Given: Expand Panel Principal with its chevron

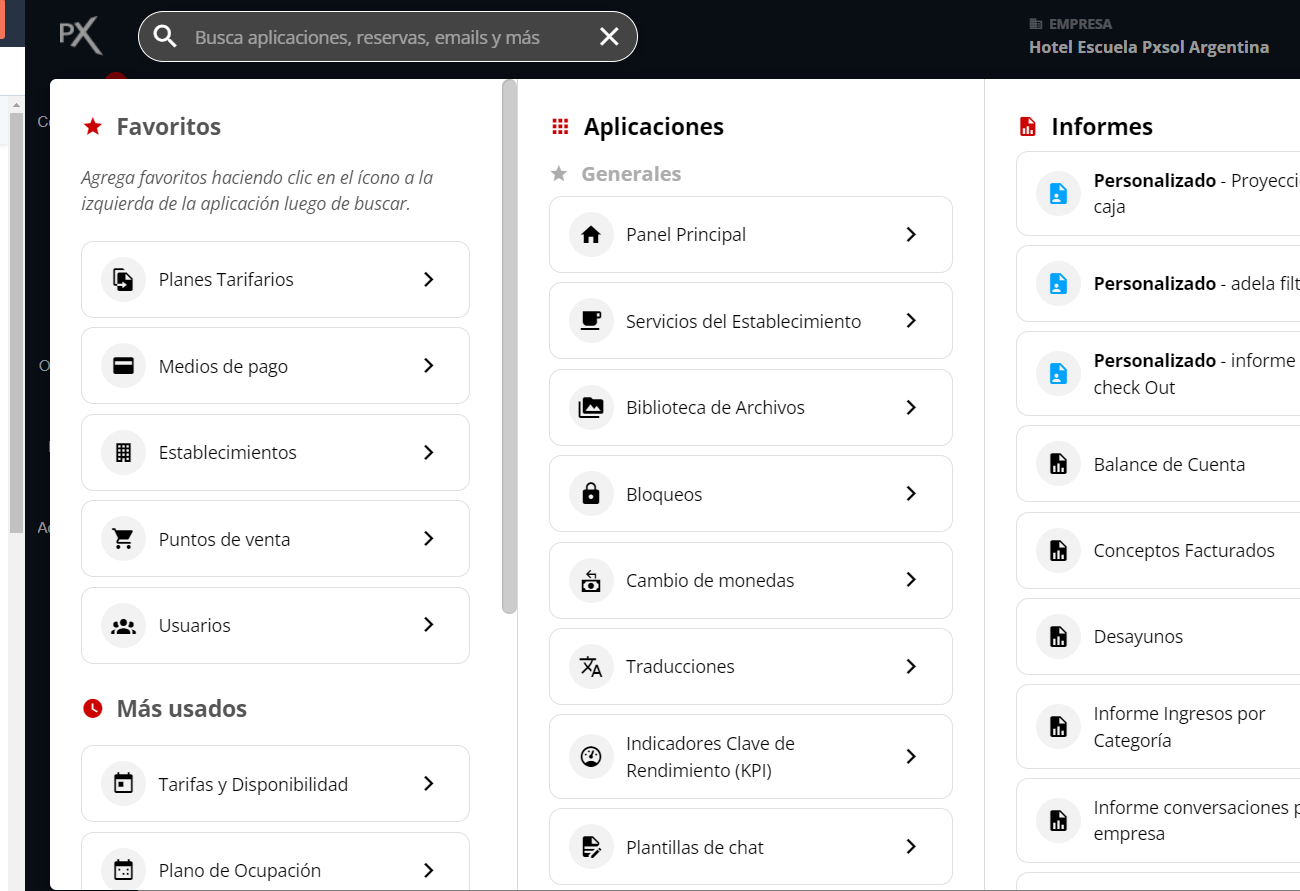Looking at the screenshot, I should tap(911, 234).
